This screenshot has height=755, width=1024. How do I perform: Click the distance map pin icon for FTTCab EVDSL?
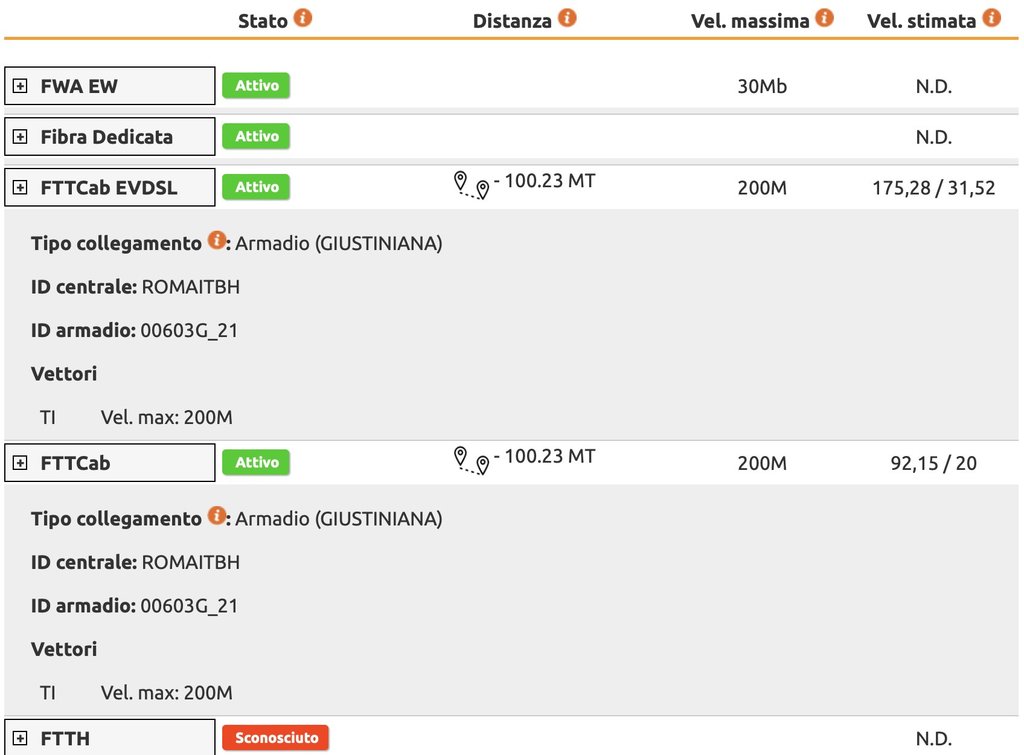click(471, 185)
